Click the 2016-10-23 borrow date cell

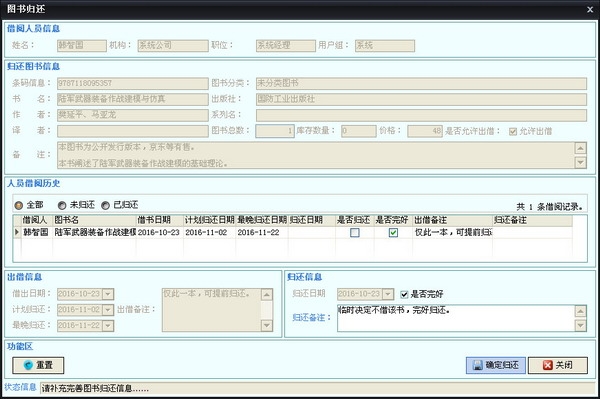pyautogui.click(x=160, y=232)
